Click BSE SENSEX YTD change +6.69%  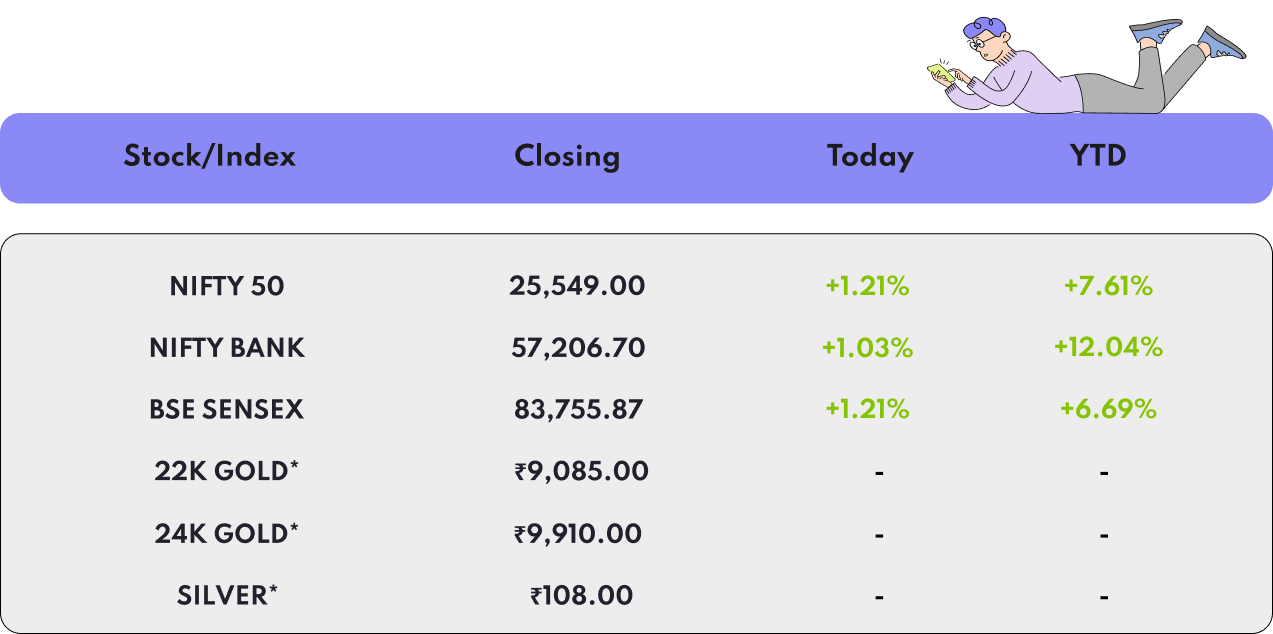1108,409
